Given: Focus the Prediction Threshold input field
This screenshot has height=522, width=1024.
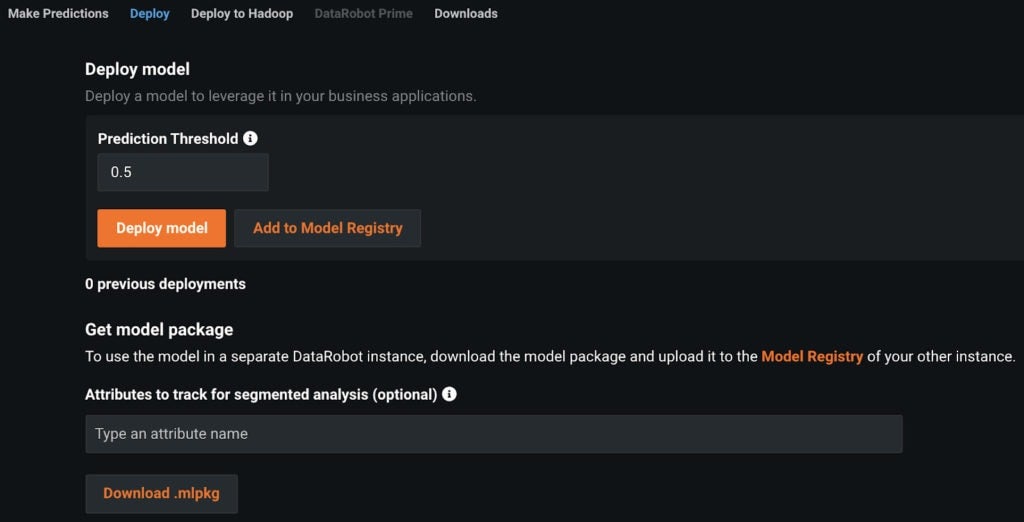Looking at the screenshot, I should click(x=183, y=172).
